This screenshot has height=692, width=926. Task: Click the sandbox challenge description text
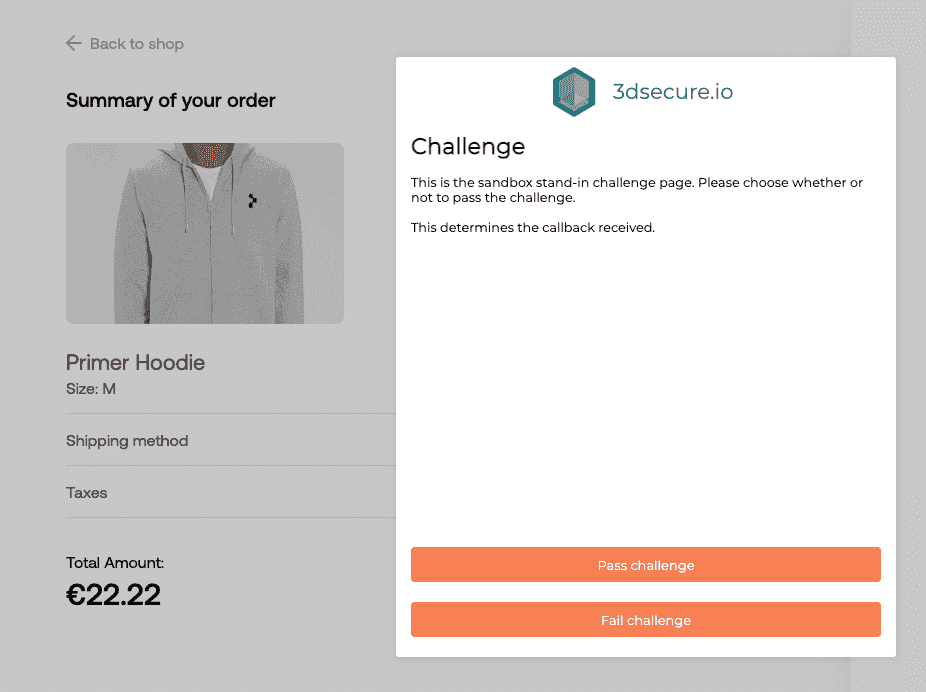pos(637,190)
